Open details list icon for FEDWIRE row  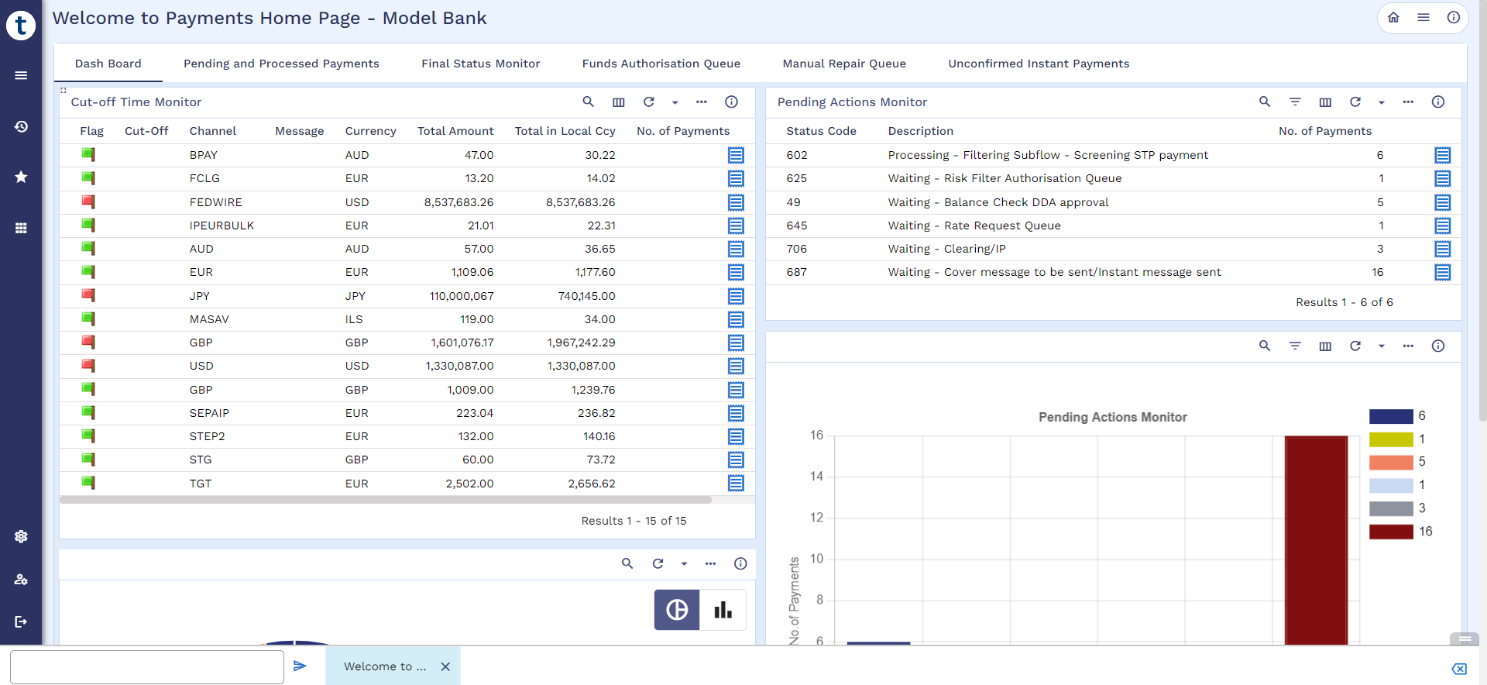pos(736,202)
